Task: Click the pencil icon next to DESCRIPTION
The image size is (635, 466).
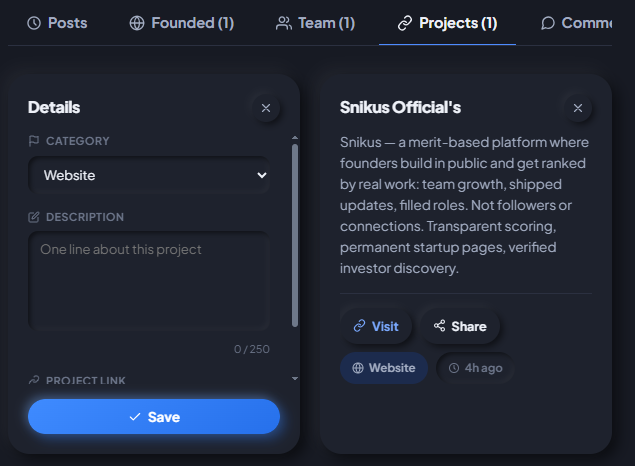Action: pos(34,217)
